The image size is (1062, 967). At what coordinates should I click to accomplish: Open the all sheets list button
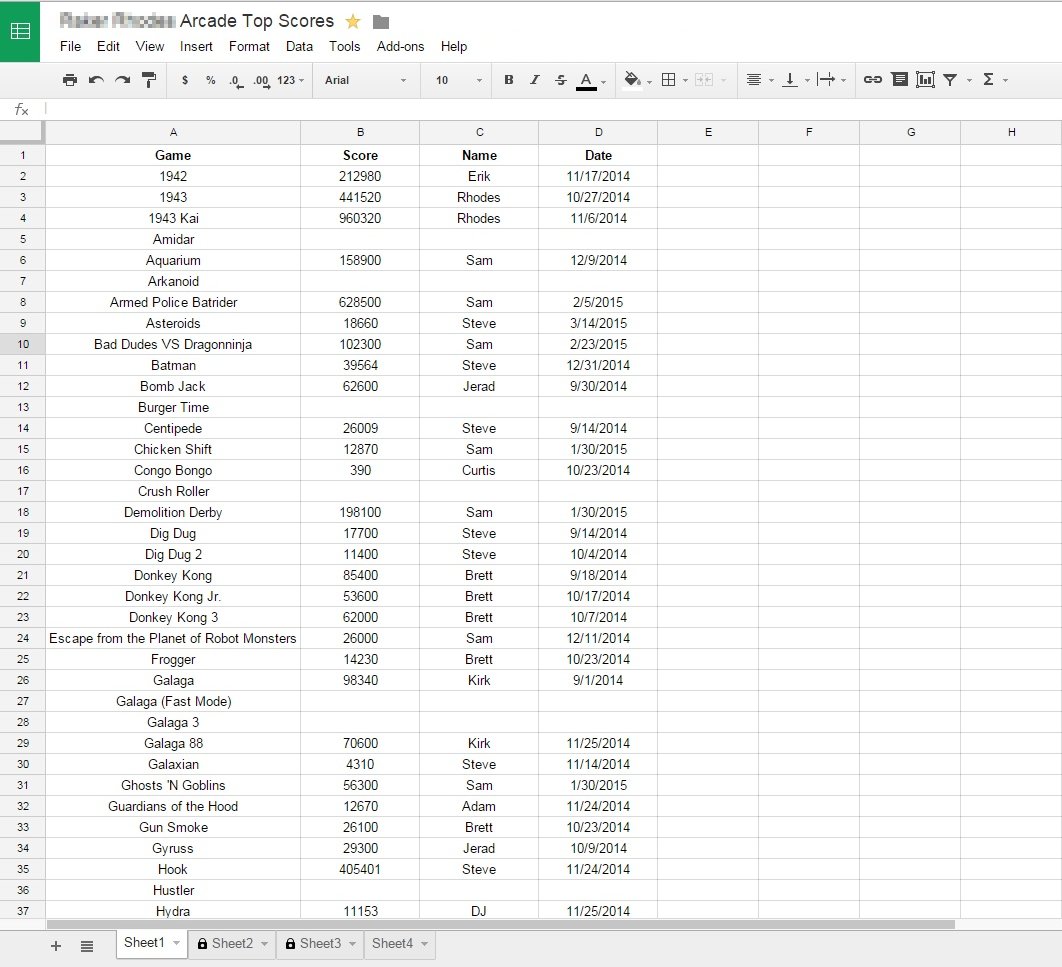(87, 946)
